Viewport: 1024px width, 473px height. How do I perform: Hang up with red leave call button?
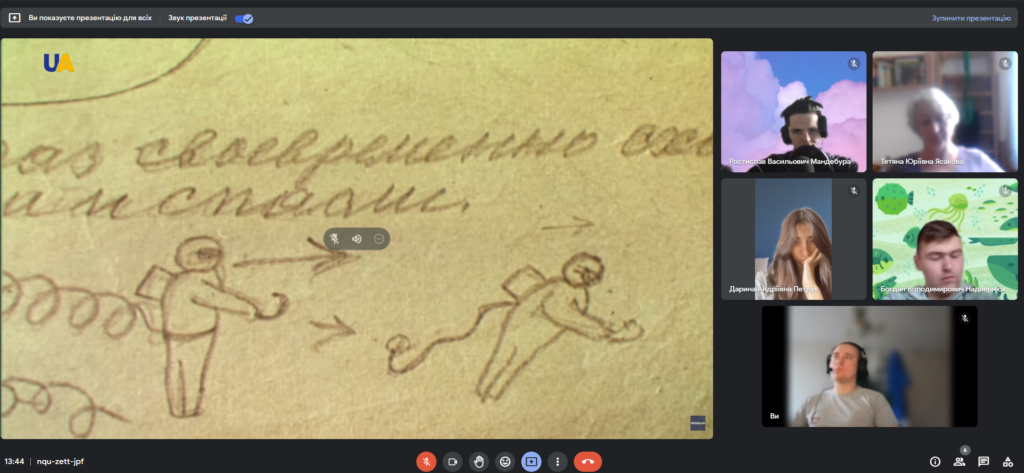pyautogui.click(x=587, y=461)
